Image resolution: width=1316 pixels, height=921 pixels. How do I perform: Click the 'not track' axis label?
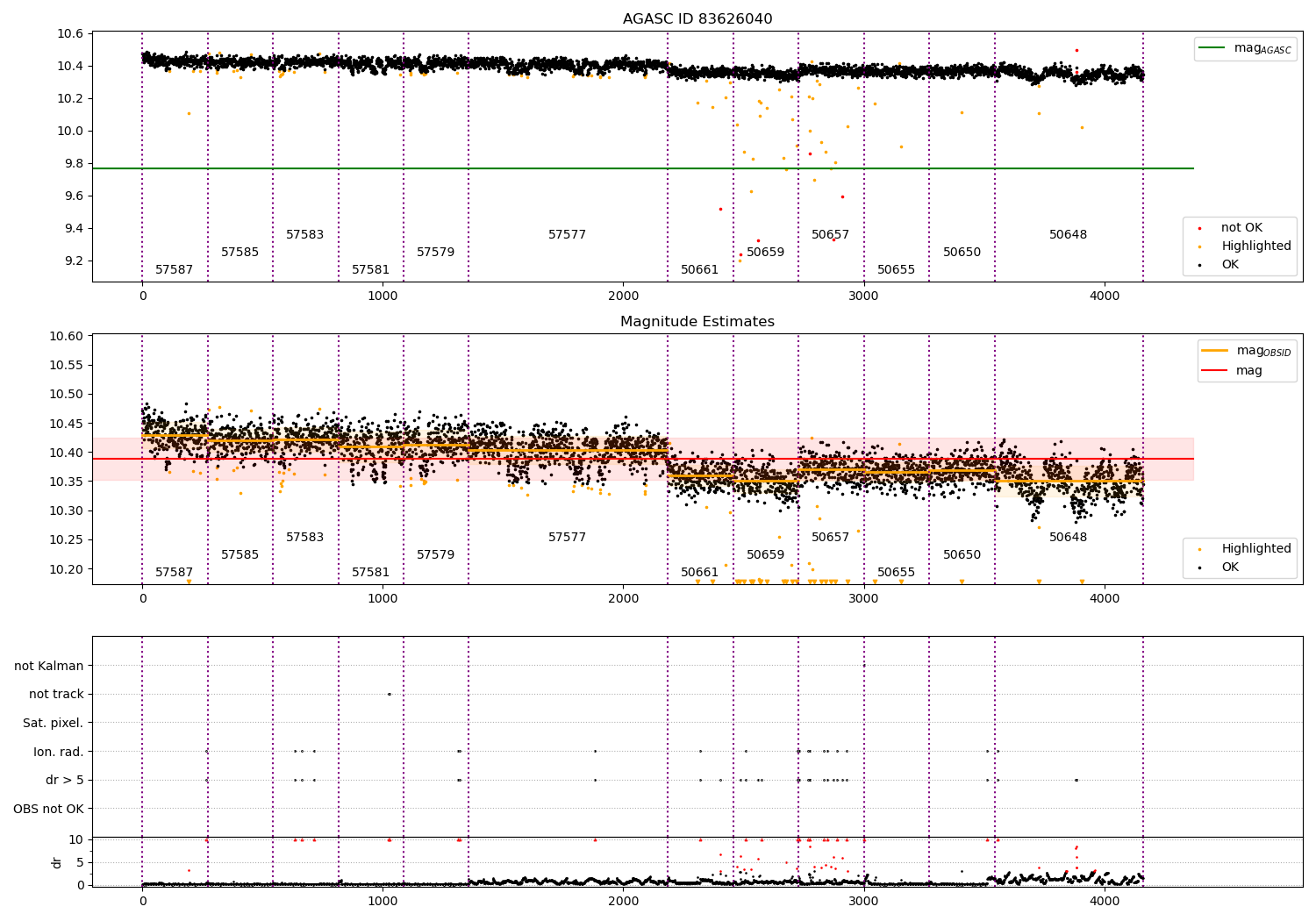click(x=56, y=695)
